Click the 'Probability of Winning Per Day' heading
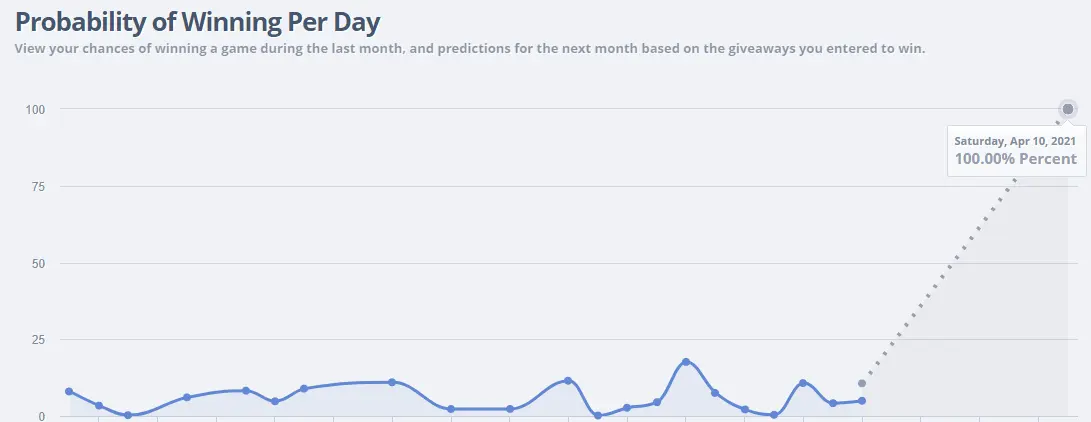This screenshot has height=422, width=1091. tap(198, 23)
